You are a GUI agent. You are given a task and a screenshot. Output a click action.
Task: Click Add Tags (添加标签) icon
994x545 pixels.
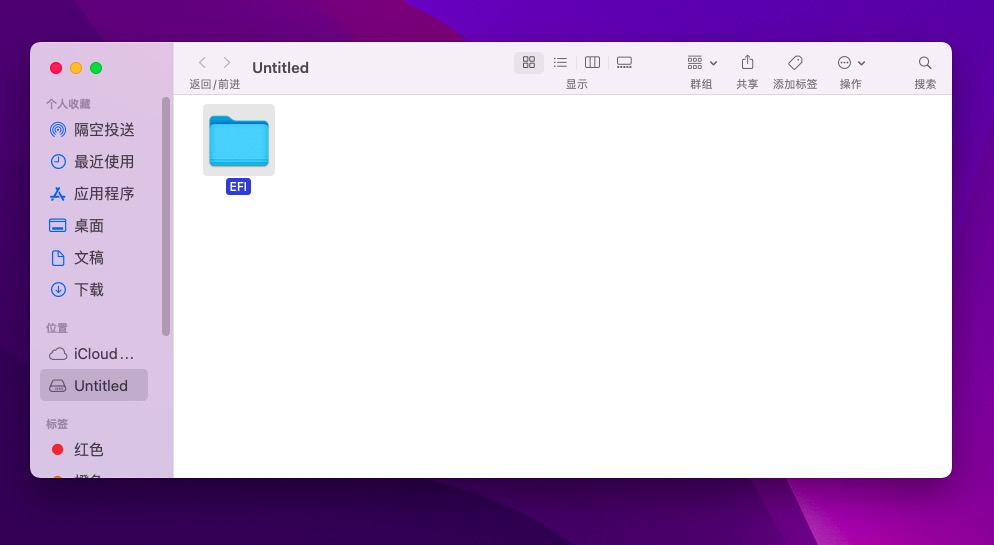795,62
